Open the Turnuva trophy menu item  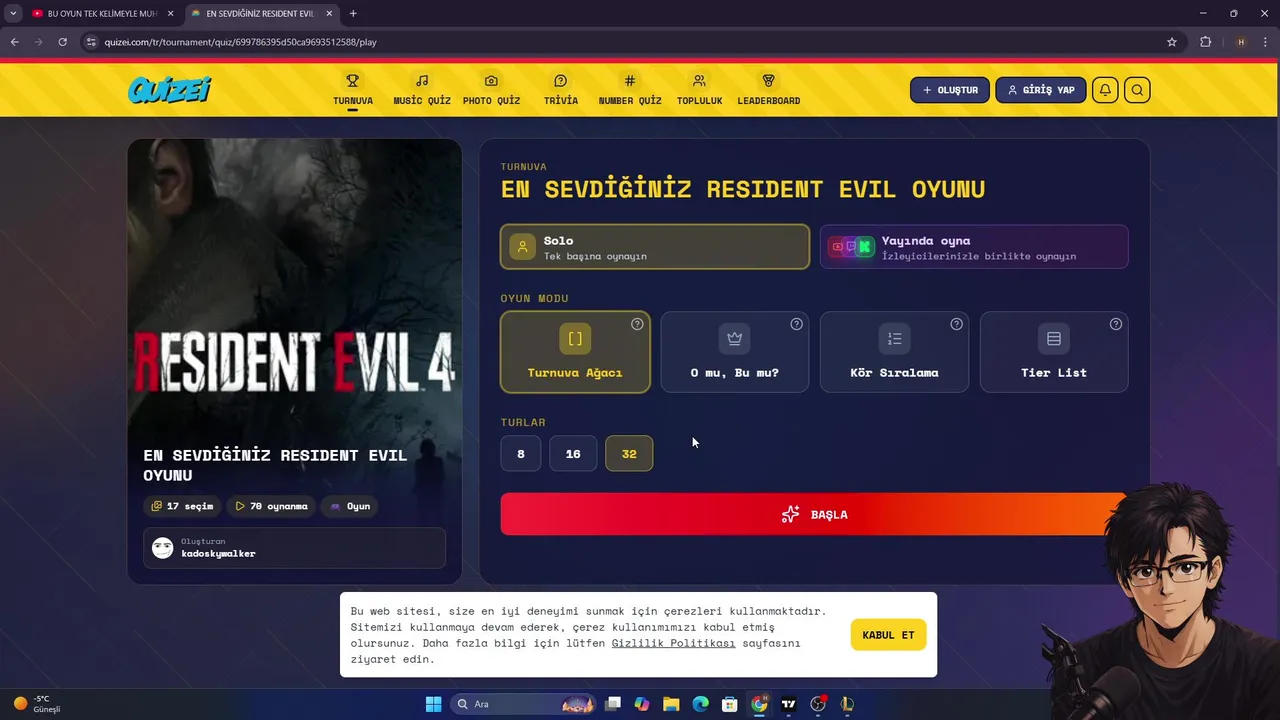tap(353, 90)
